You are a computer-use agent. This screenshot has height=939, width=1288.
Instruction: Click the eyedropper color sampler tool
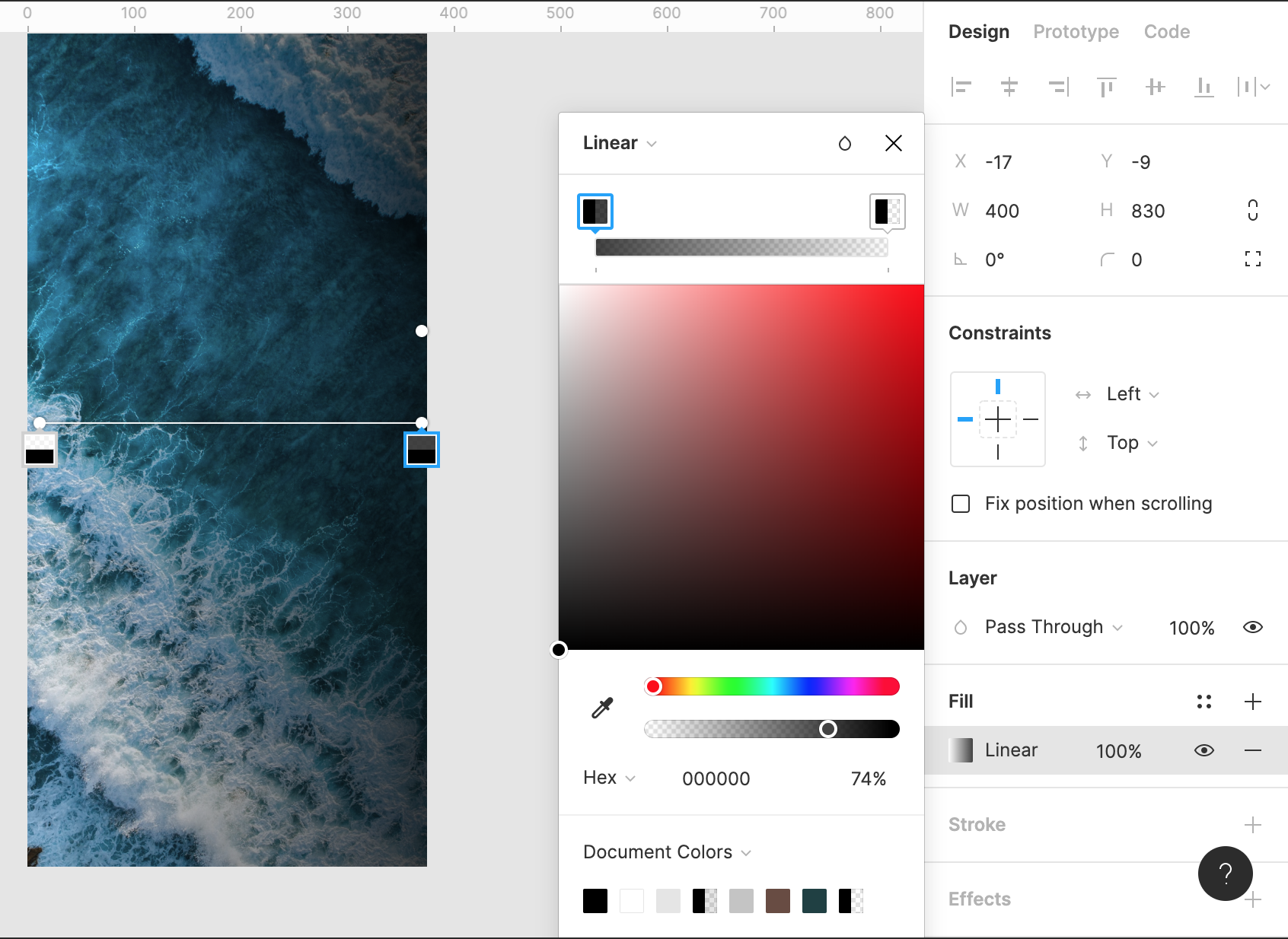coord(602,708)
